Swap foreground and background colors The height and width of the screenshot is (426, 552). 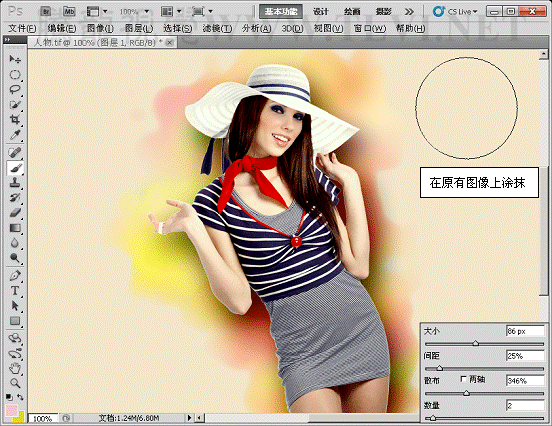(x=20, y=397)
